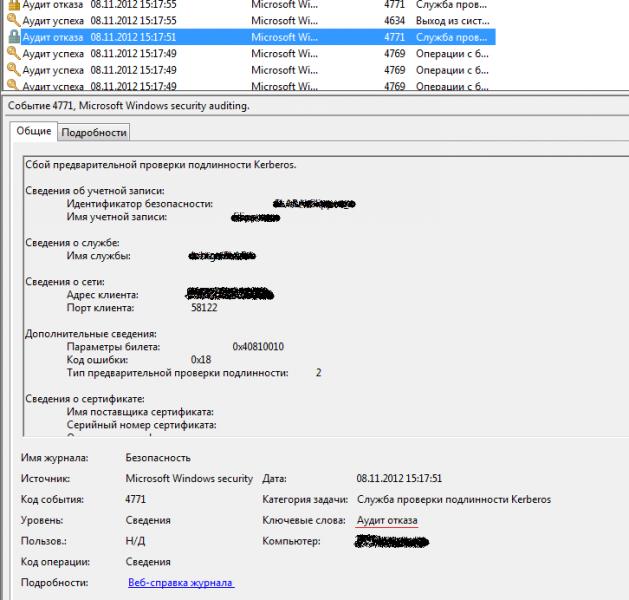The image size is (629, 600).
Task: Click the Событие 4771 details header
Action: coord(129,106)
